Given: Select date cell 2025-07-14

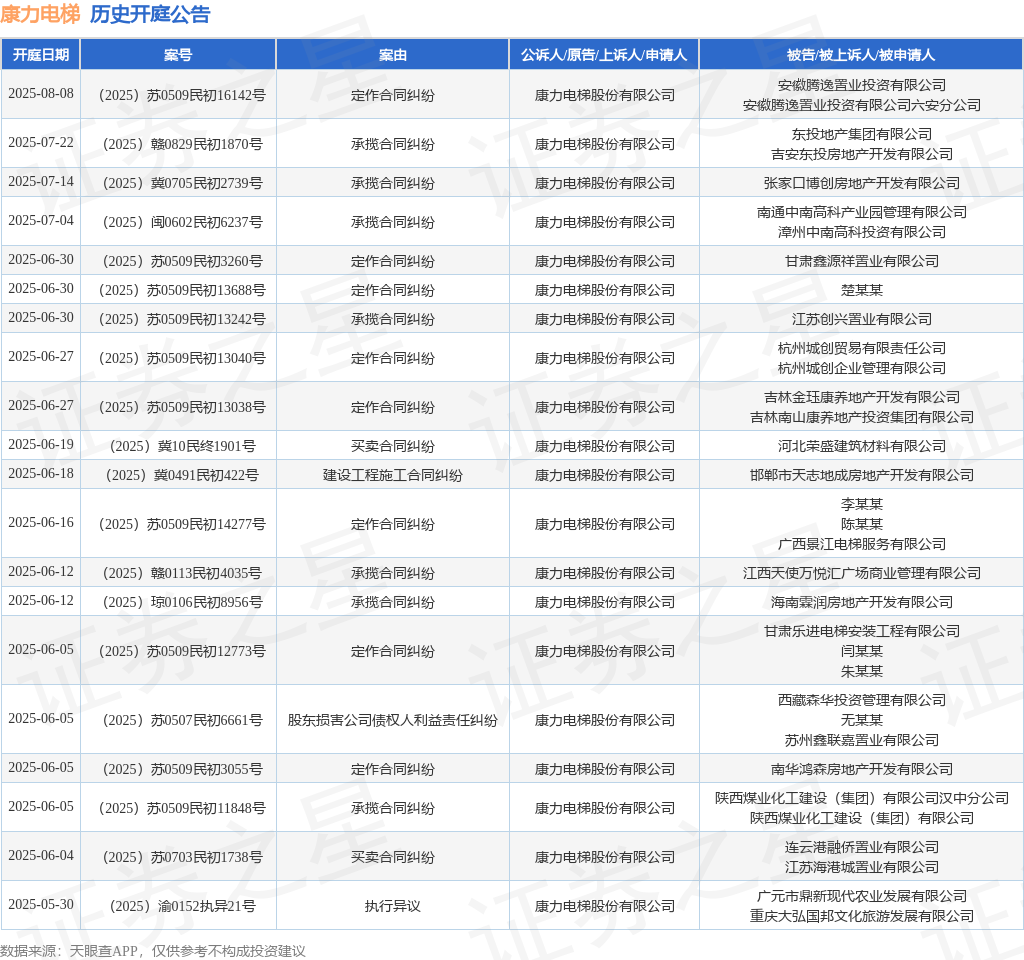Looking at the screenshot, I should pos(40,182).
